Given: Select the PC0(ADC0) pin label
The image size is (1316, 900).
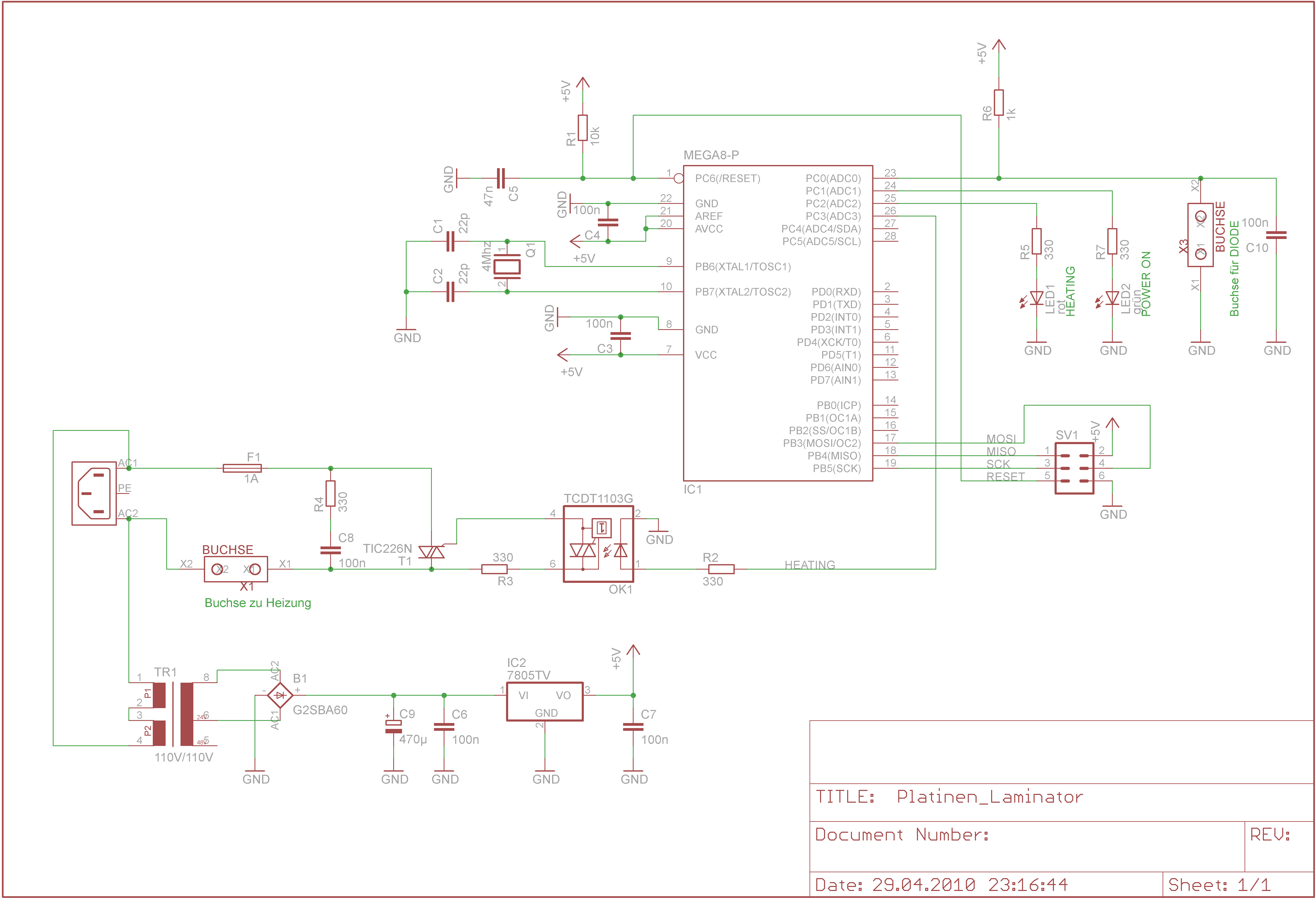Looking at the screenshot, I should (833, 178).
